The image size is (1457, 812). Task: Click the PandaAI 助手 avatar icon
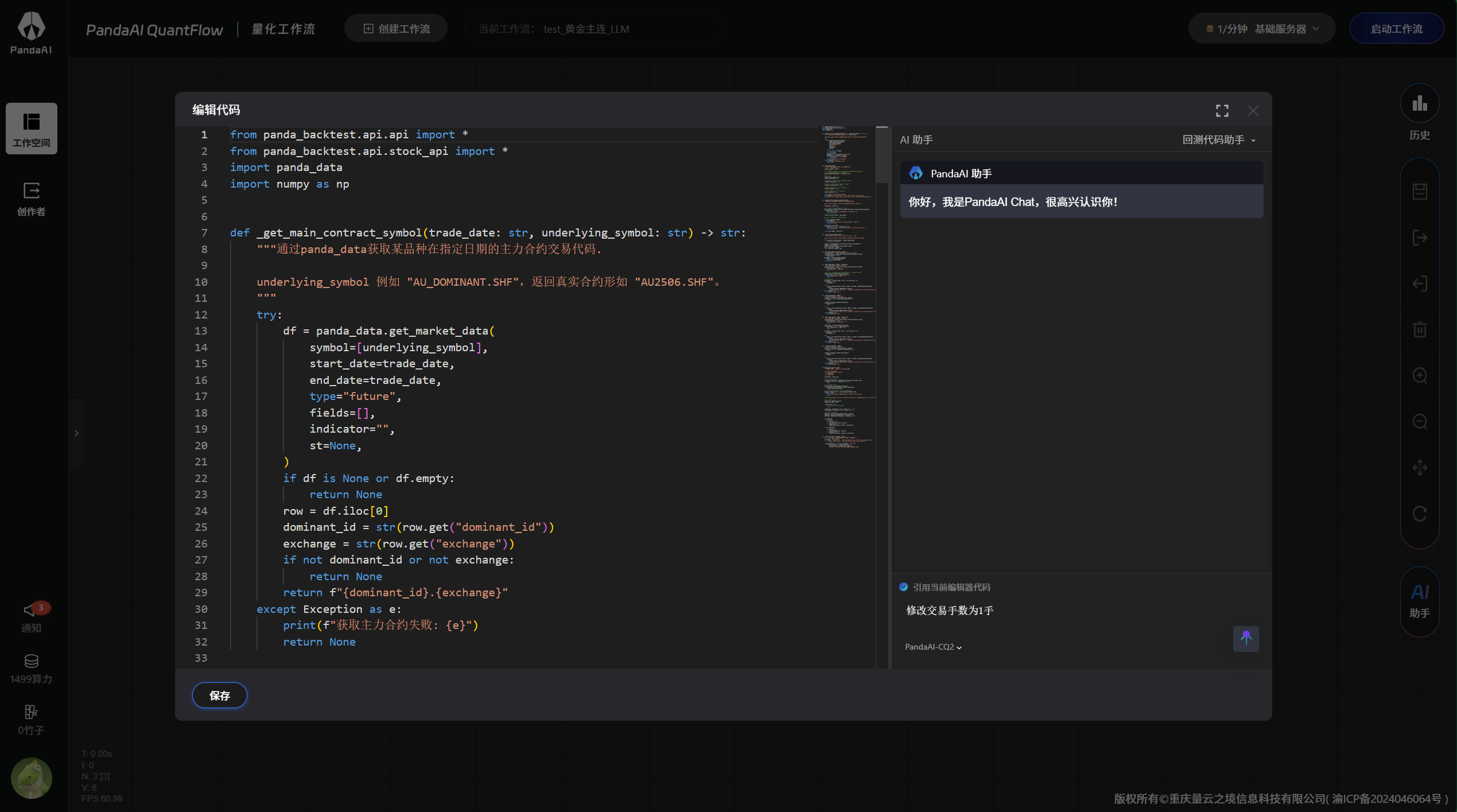pos(916,173)
